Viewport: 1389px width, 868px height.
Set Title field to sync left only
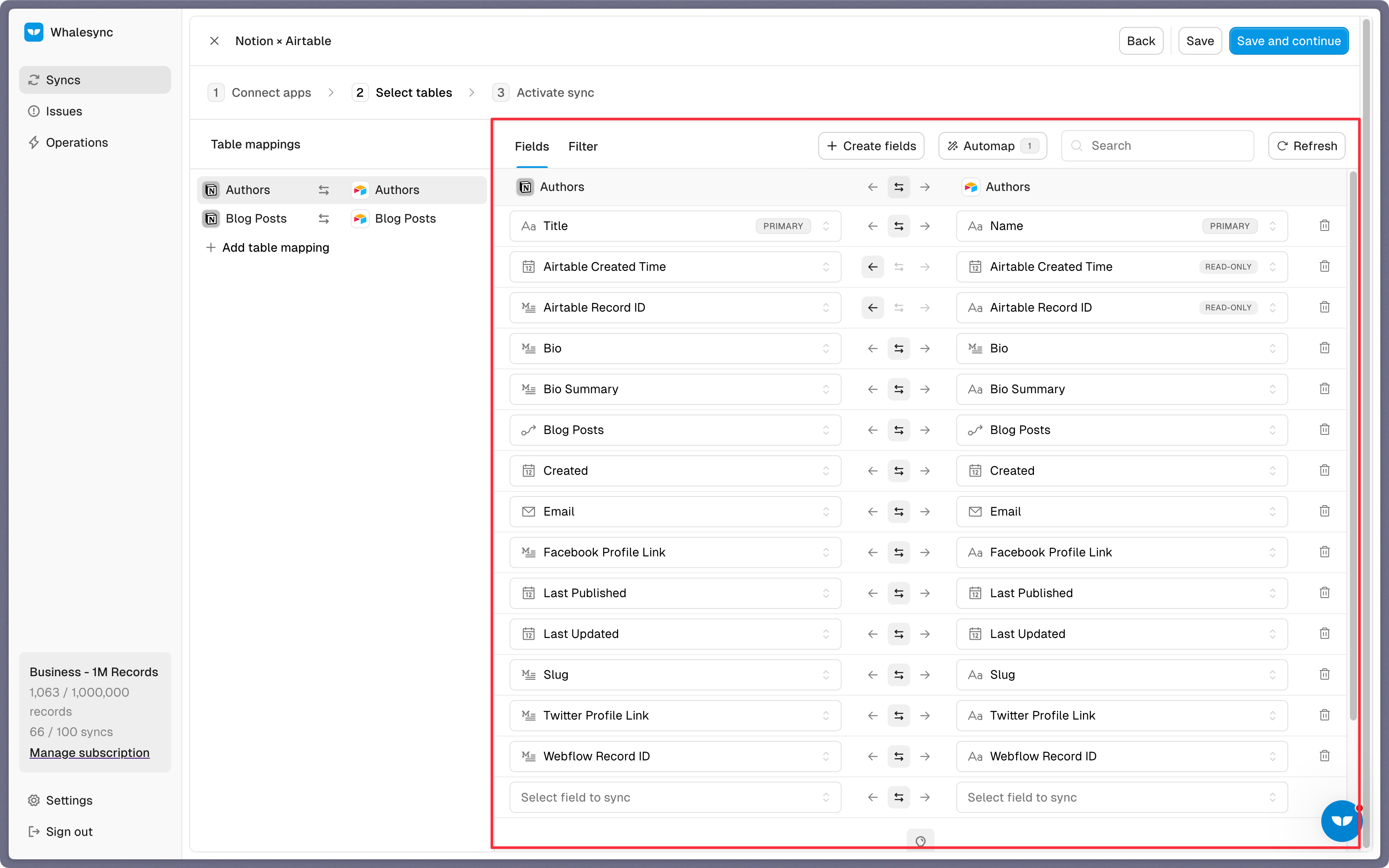(872, 226)
